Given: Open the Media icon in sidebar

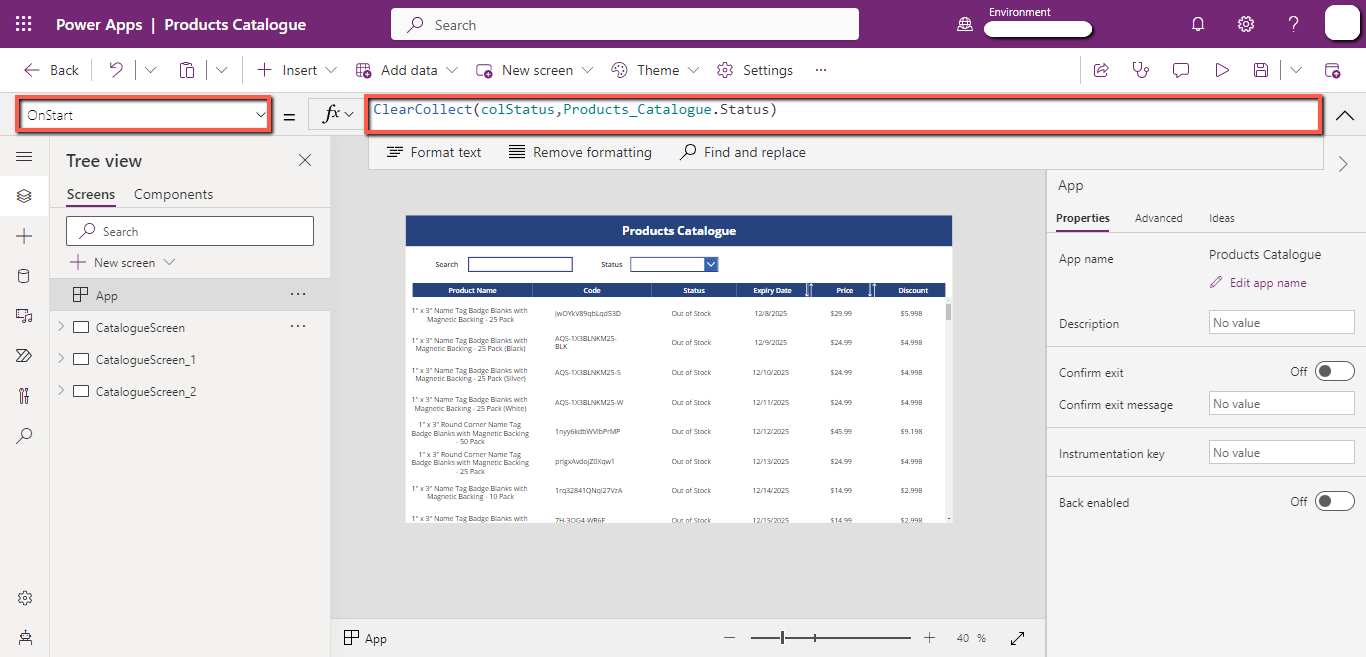Looking at the screenshot, I should pos(24,316).
